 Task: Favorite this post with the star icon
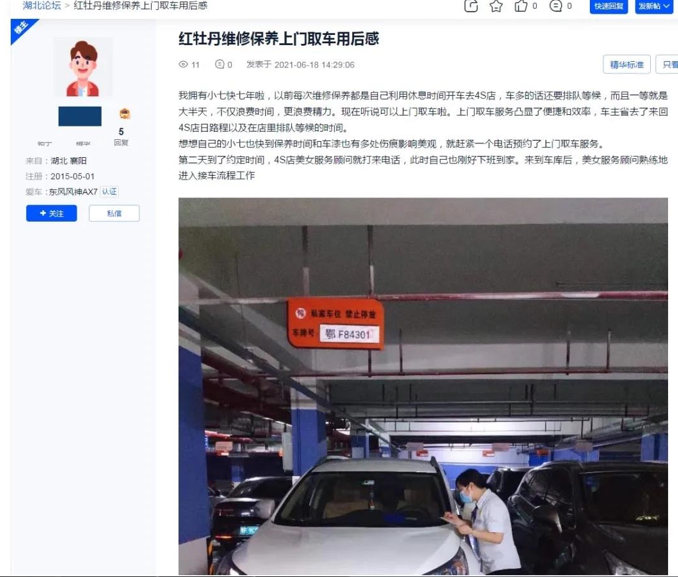tap(496, 6)
